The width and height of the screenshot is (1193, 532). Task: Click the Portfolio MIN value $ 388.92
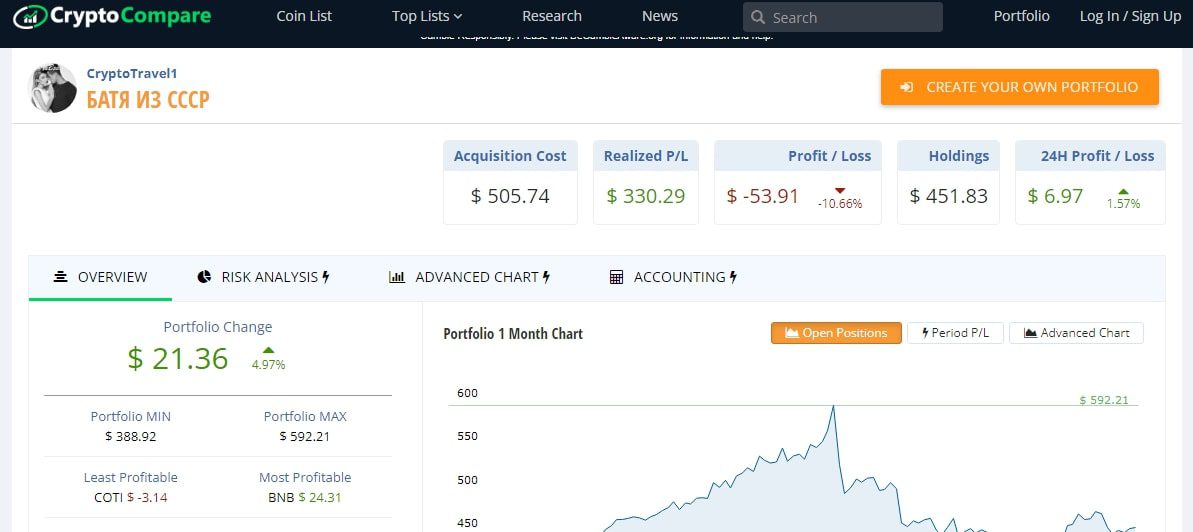click(131, 436)
